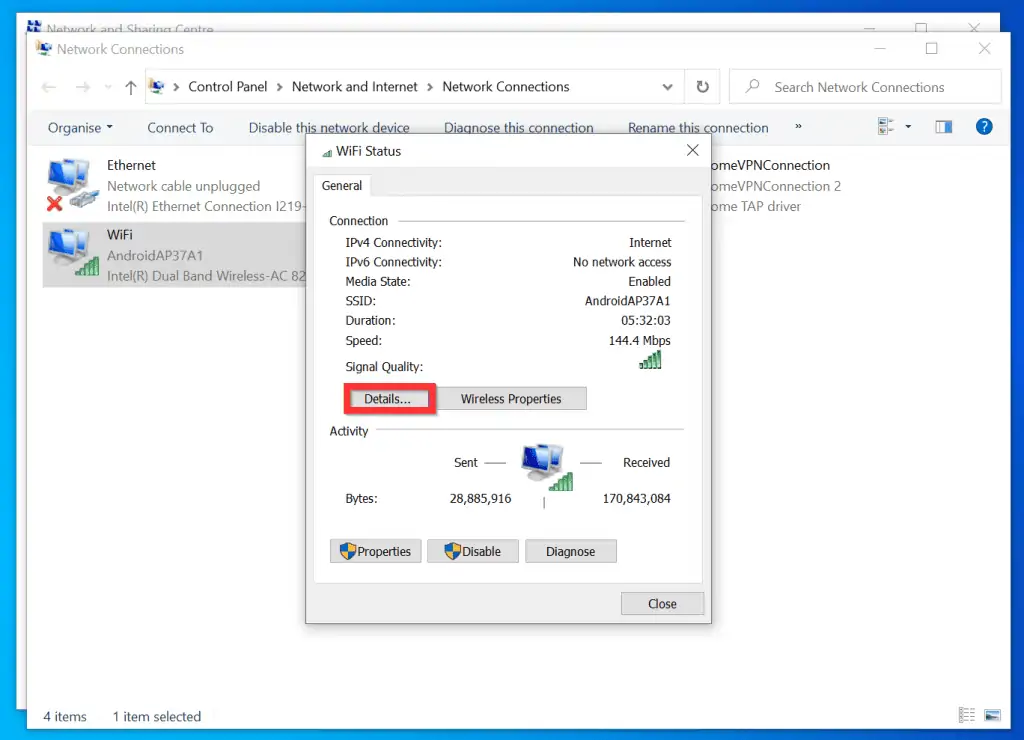Open the Details... button
This screenshot has height=740, width=1024.
click(x=388, y=399)
